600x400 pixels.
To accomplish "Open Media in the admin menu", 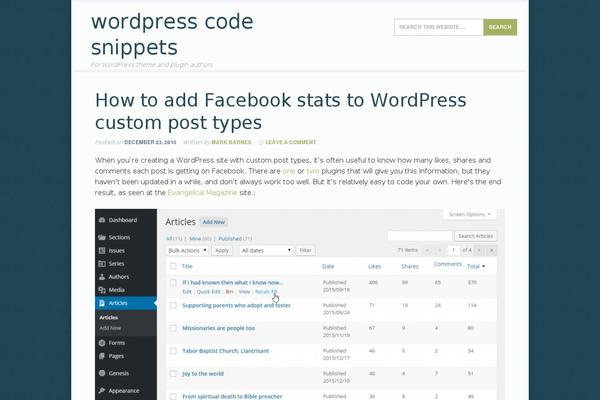I will [116, 290].
